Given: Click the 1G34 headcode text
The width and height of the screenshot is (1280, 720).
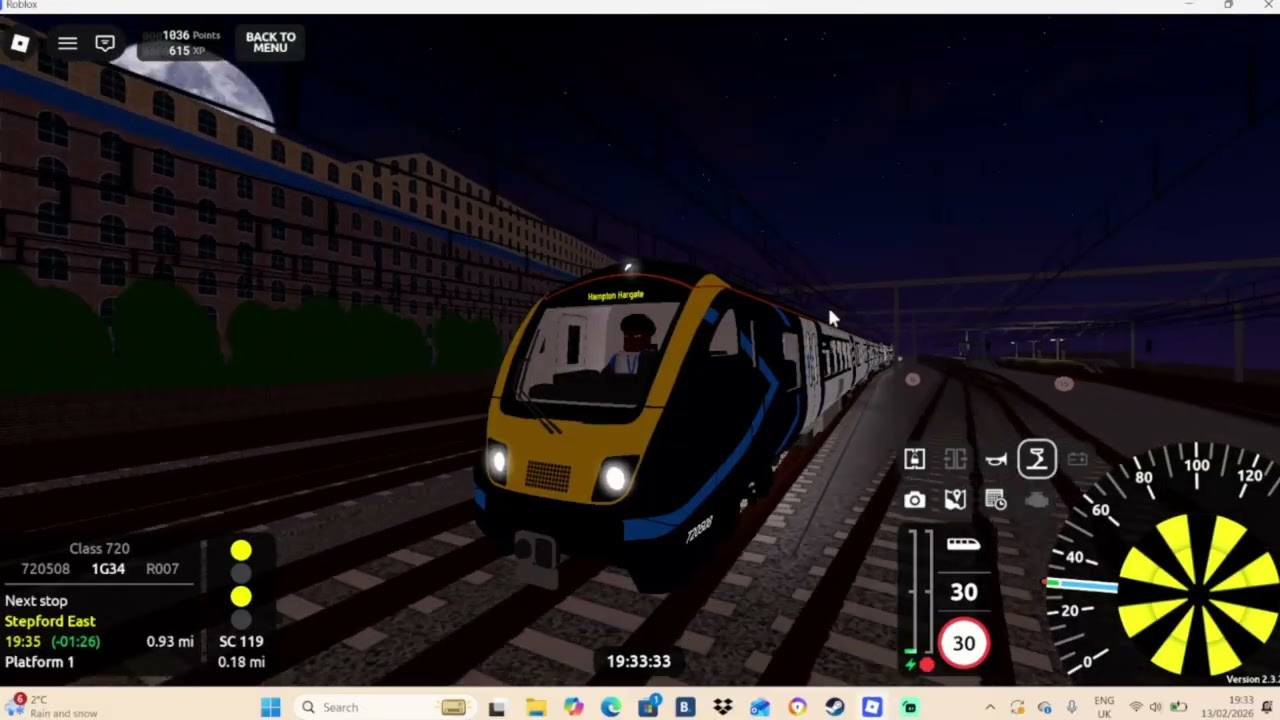Looking at the screenshot, I should click(108, 569).
